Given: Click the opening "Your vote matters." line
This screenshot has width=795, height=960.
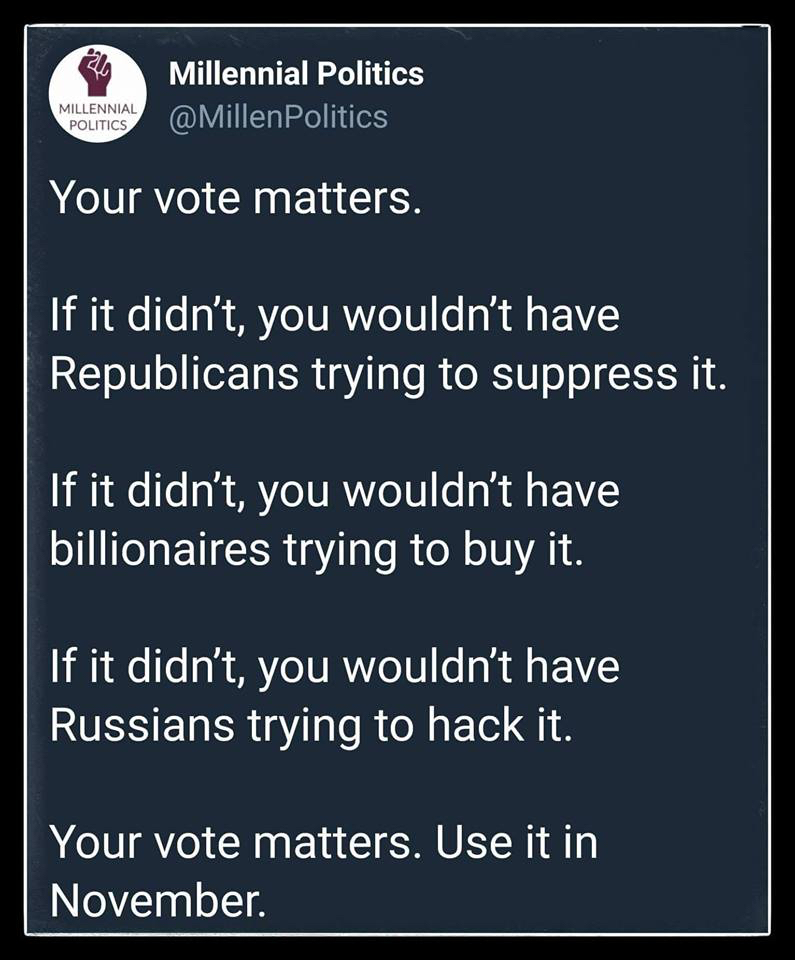Looking at the screenshot, I should 231,198.
